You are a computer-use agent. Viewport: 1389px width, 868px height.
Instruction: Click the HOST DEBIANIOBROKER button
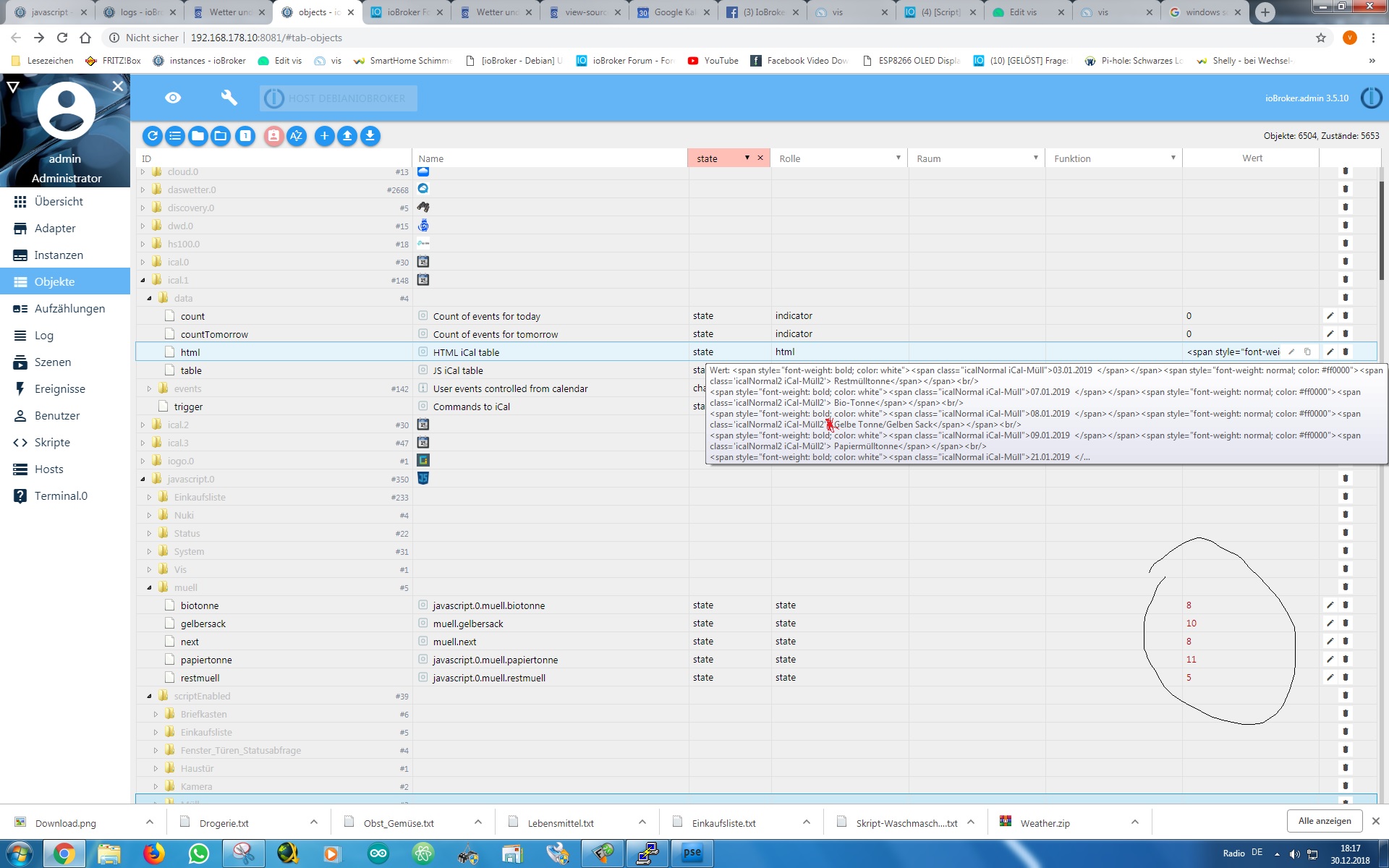tap(338, 98)
